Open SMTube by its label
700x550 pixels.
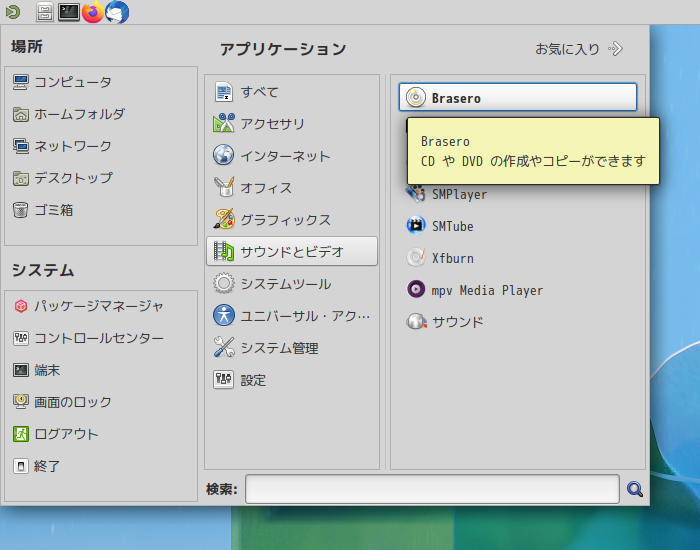453,226
